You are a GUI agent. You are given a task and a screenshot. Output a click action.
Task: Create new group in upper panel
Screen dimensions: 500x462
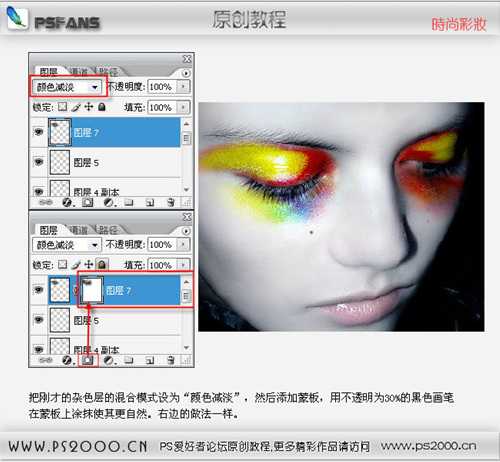click(129, 202)
